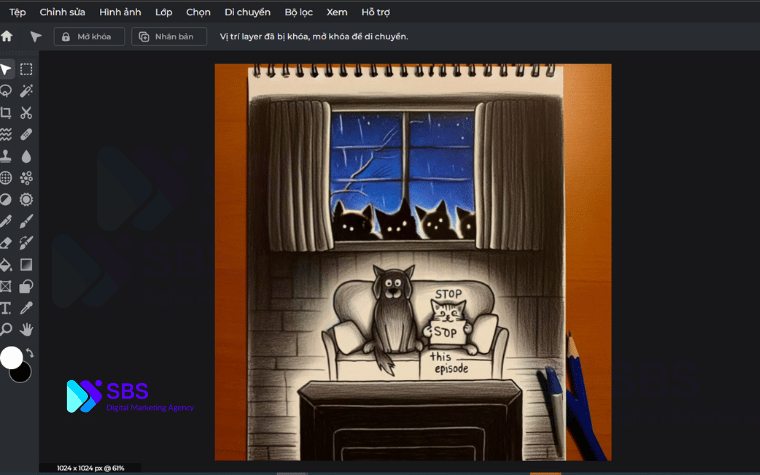Select the Hand pan tool
The width and height of the screenshot is (760, 475).
26,330
